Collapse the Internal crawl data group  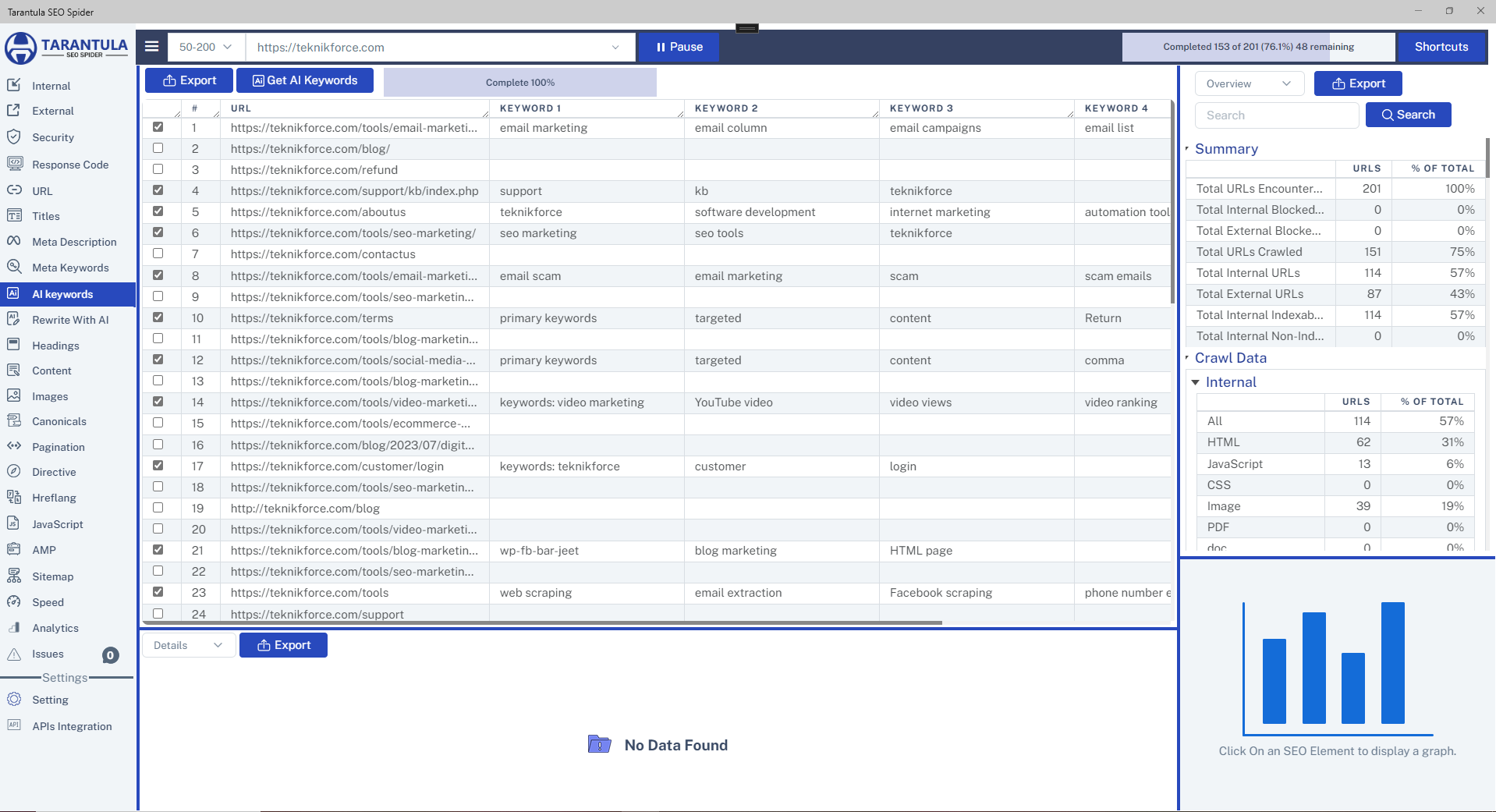pos(1196,382)
